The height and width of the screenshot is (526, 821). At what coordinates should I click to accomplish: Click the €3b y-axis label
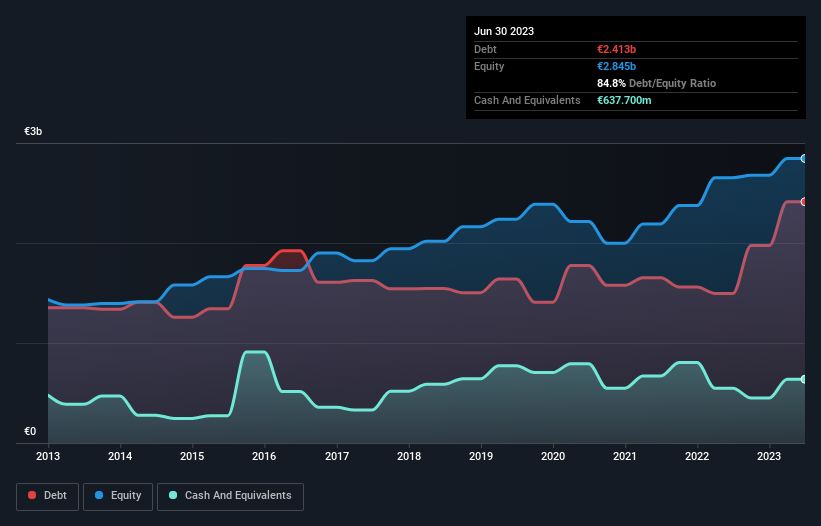pyautogui.click(x=33, y=131)
